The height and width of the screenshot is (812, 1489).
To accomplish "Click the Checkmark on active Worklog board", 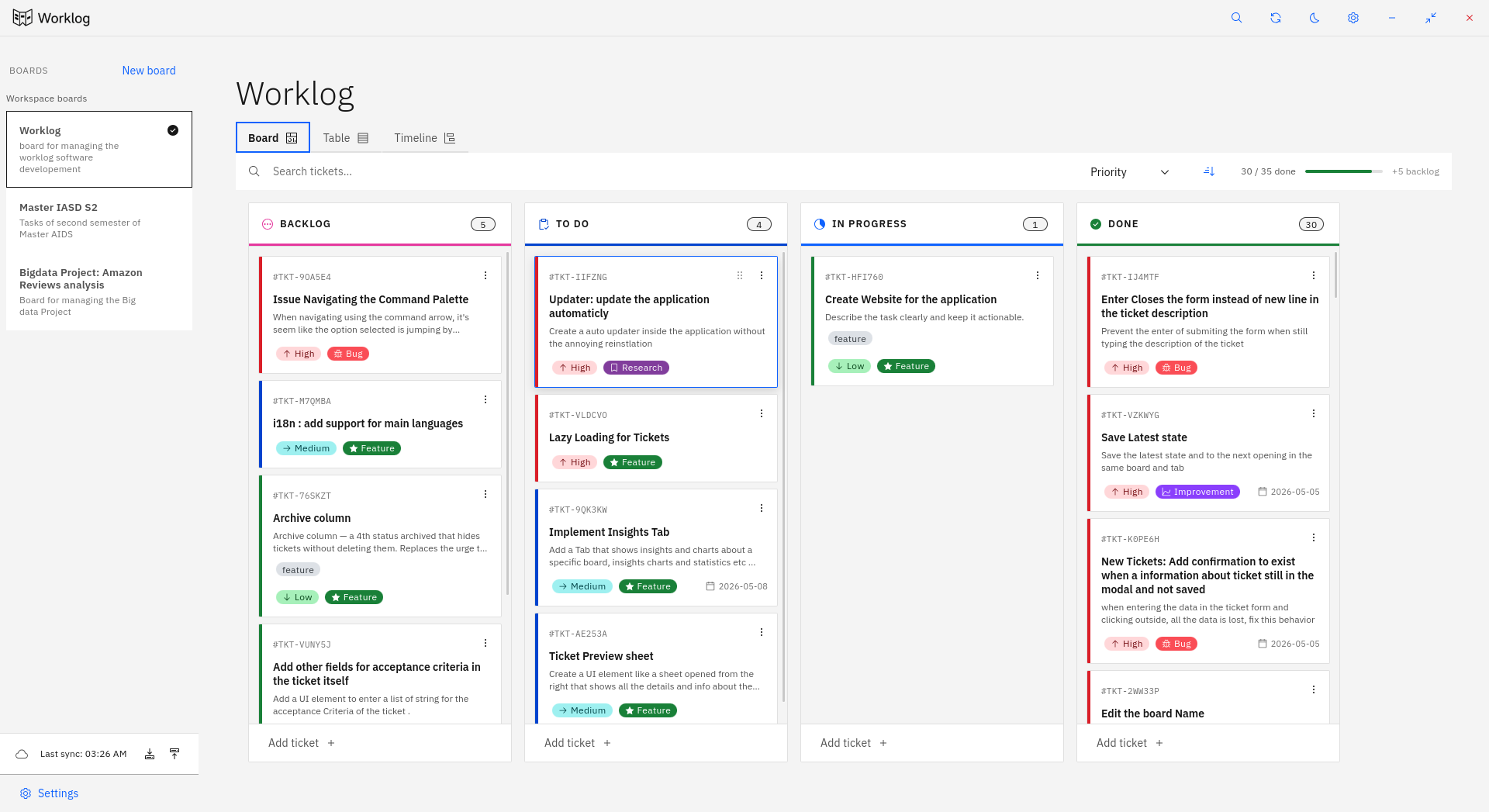I will [x=173, y=130].
